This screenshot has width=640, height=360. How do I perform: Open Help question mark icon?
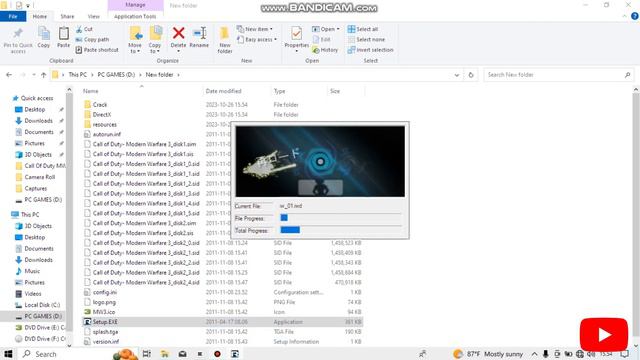pos(635,16)
